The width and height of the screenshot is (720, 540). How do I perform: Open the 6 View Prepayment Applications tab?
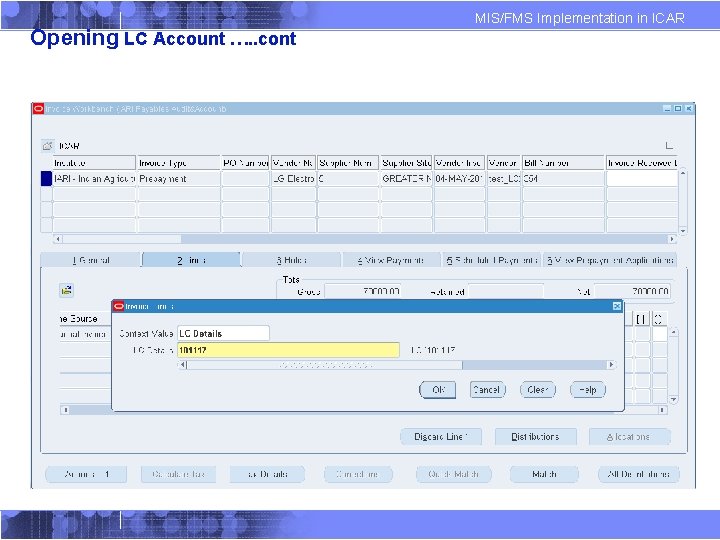point(610,260)
